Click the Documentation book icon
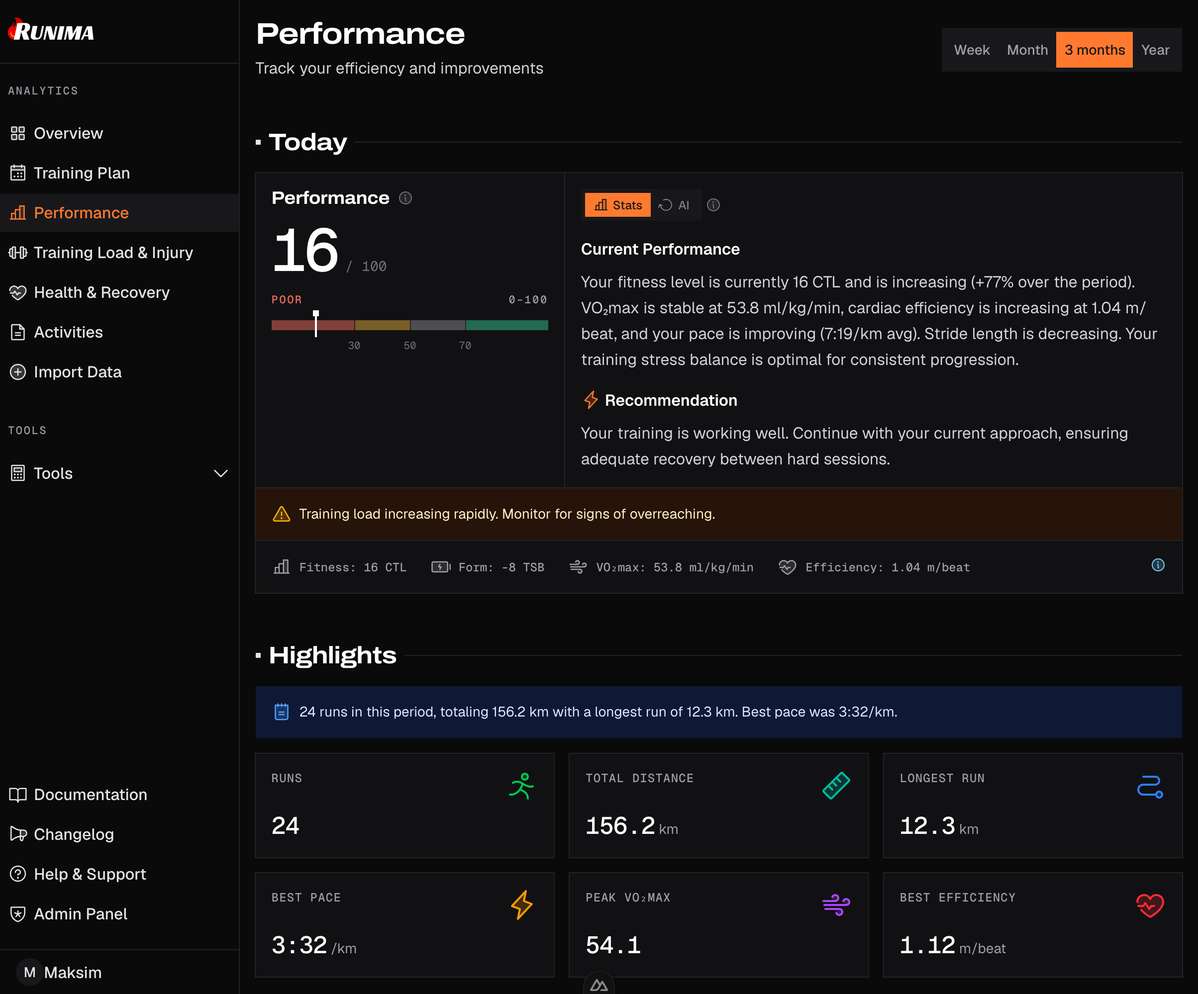This screenshot has width=1198, height=994. click(18, 795)
